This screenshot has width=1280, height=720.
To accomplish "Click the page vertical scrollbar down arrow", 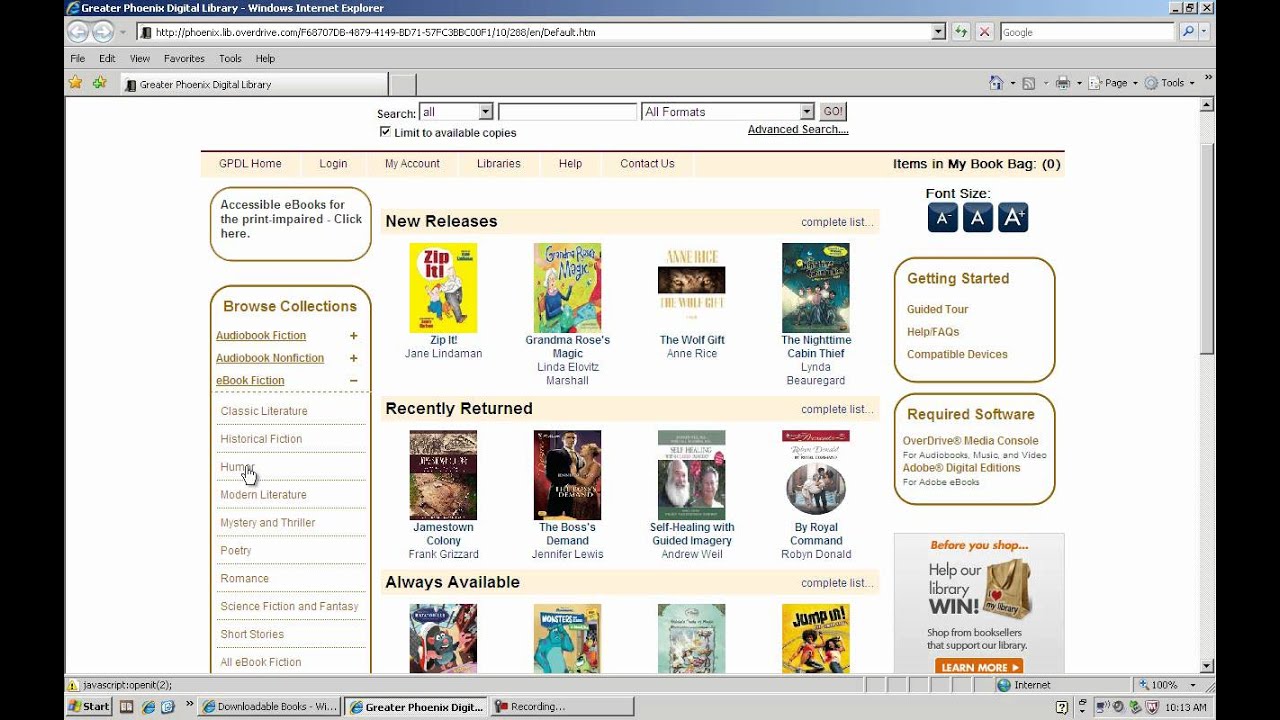I will point(1206,665).
